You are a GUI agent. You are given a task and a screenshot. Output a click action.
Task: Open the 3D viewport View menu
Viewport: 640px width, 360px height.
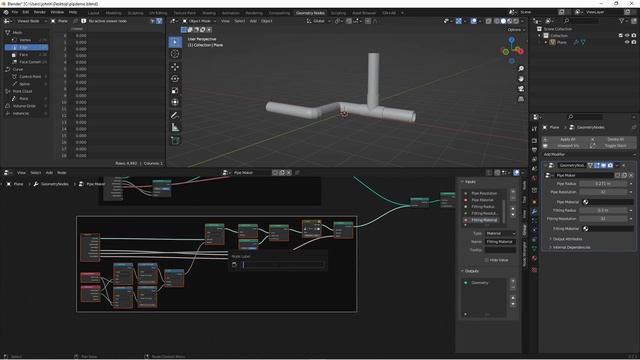(x=225, y=21)
